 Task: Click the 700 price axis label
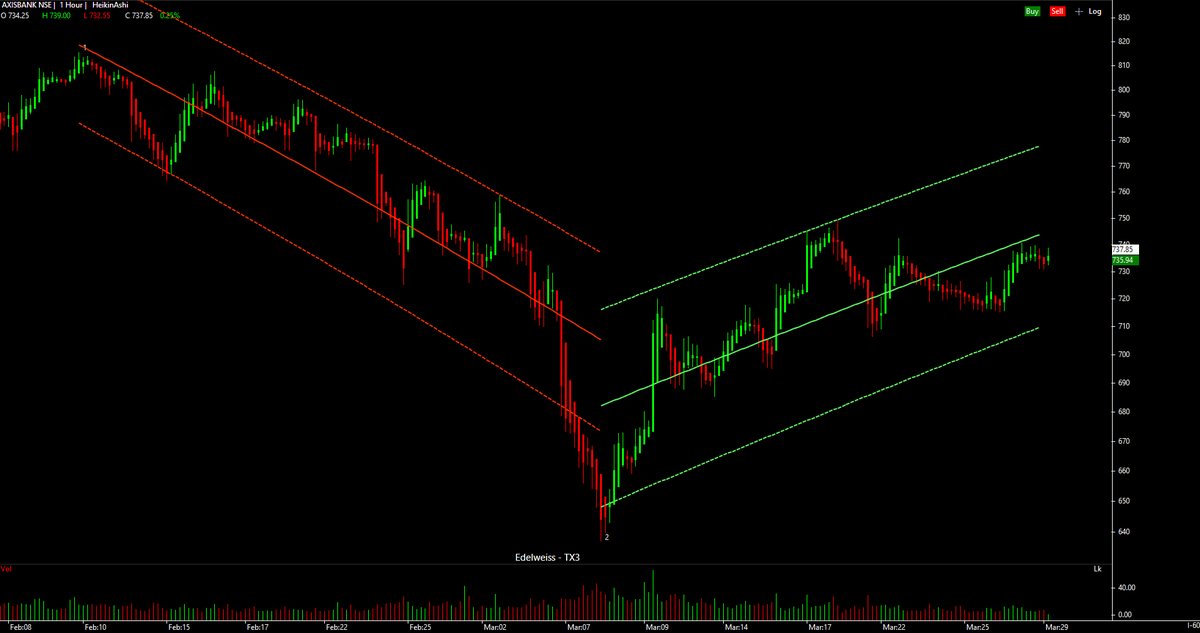(x=1123, y=354)
